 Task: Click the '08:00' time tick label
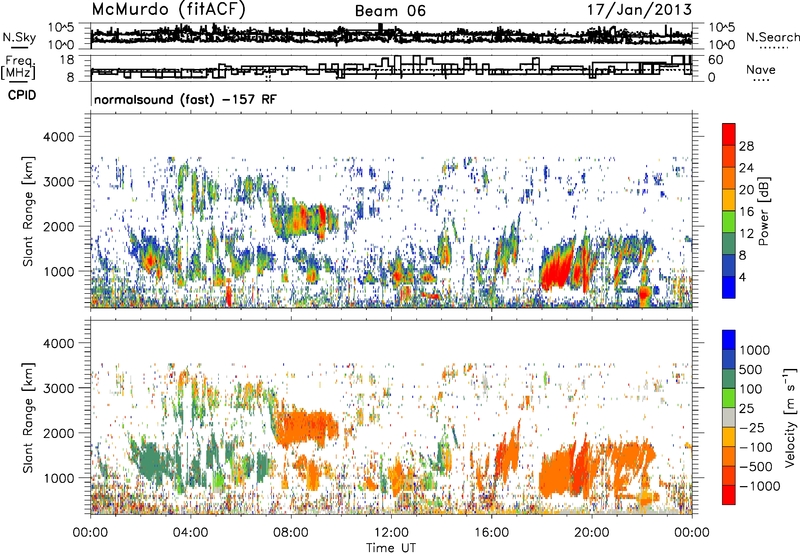(290, 533)
